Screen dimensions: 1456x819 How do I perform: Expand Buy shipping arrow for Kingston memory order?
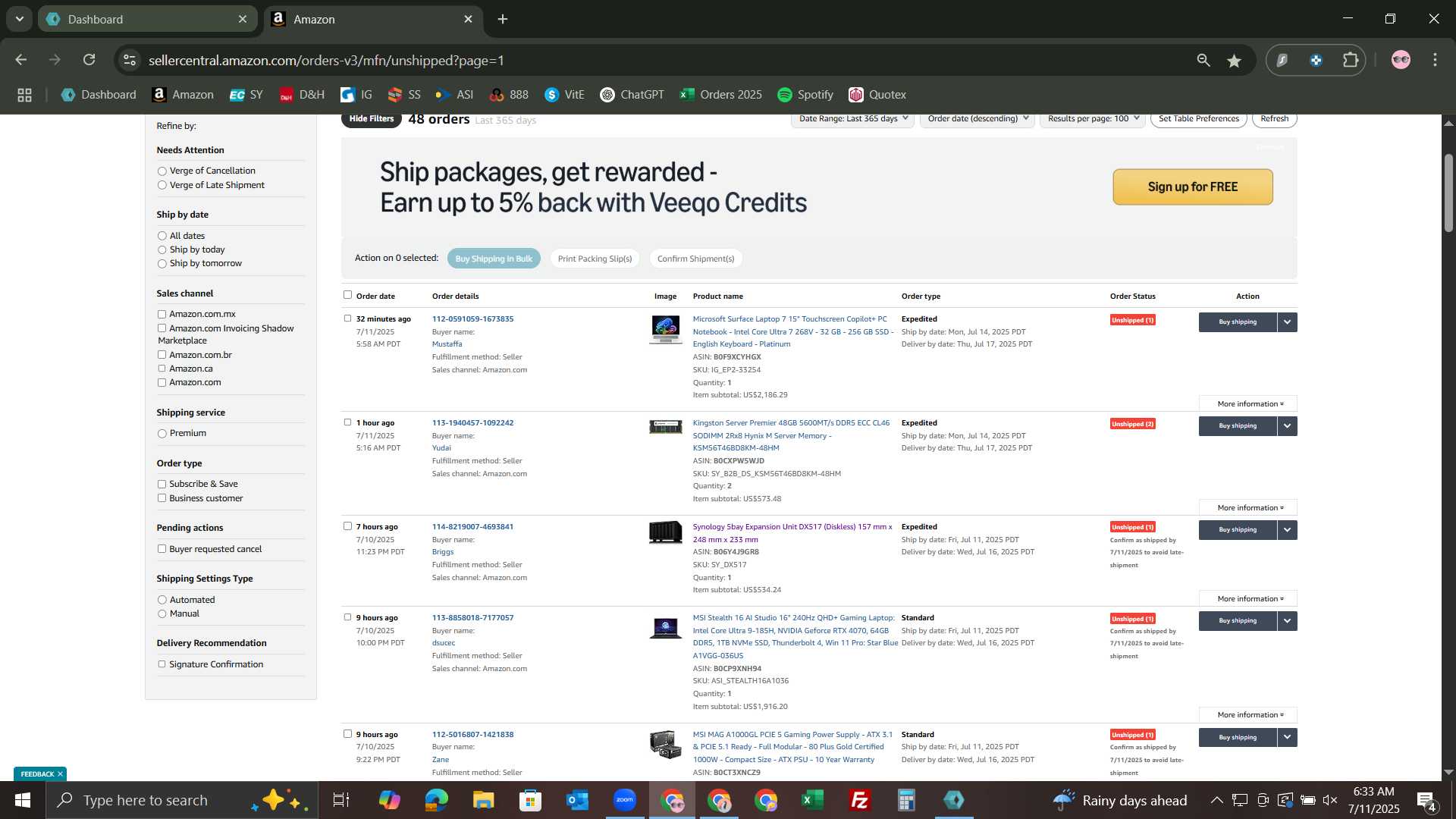1288,426
